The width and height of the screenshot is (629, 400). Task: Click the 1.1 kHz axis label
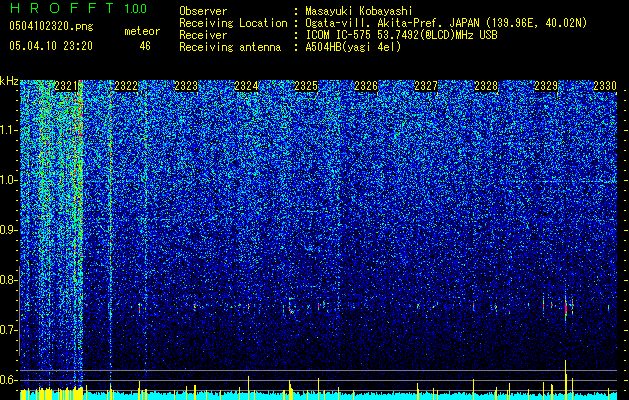[9, 130]
